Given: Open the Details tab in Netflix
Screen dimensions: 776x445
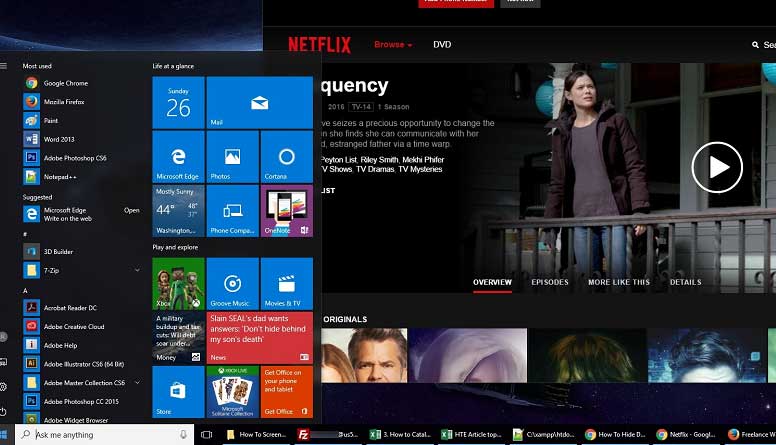Looking at the screenshot, I should [x=685, y=282].
